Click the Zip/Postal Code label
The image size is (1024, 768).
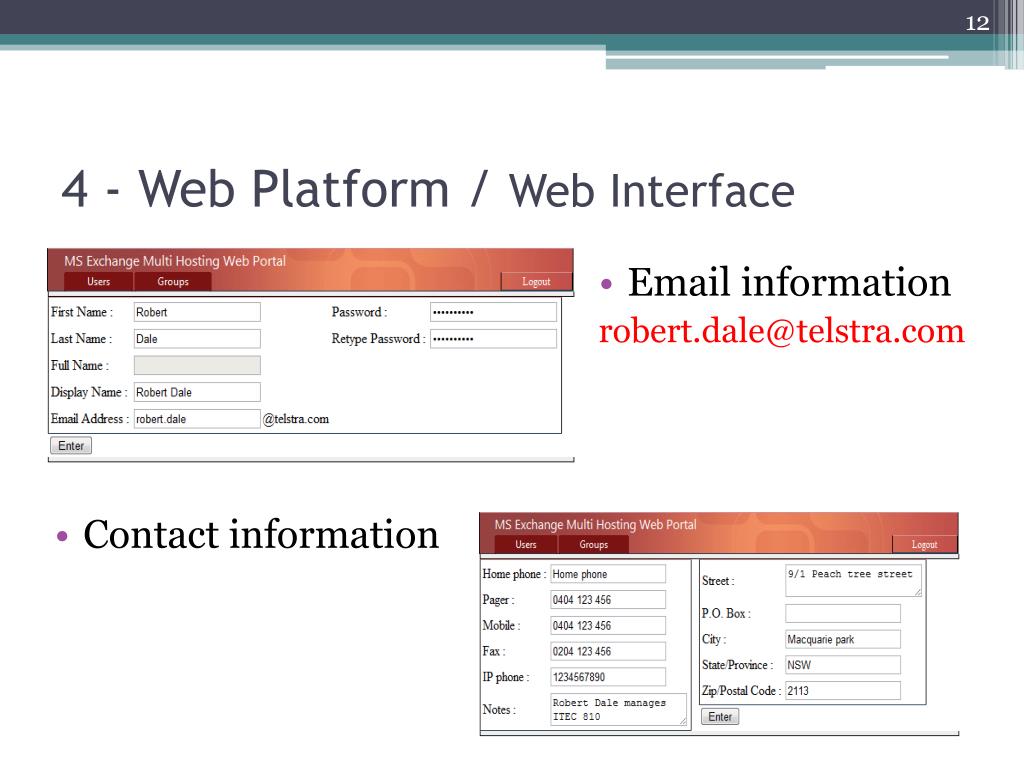[741, 691]
